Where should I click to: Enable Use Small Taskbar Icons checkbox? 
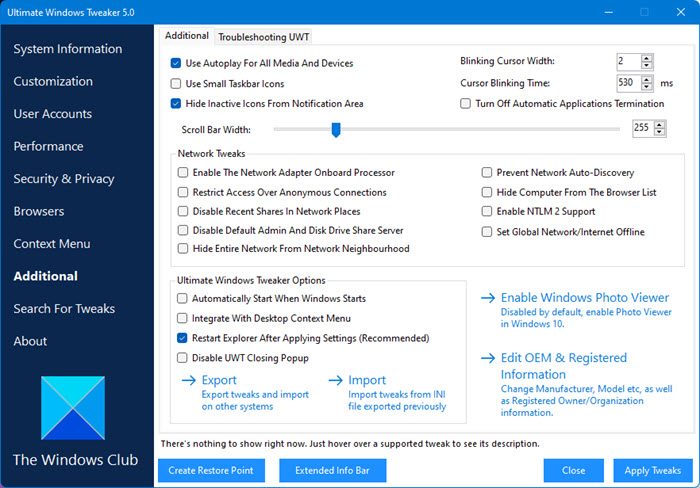[x=176, y=83]
